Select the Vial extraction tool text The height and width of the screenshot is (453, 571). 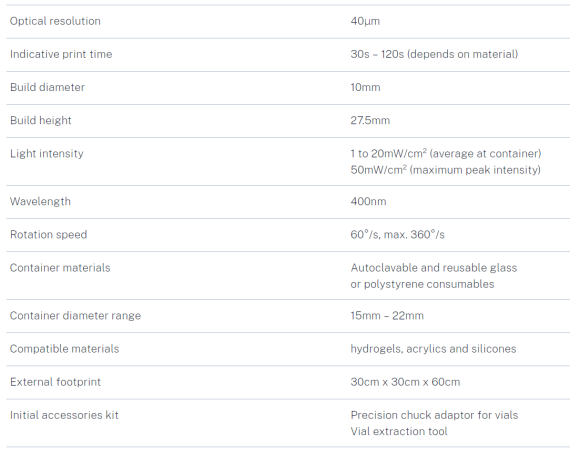399,432
